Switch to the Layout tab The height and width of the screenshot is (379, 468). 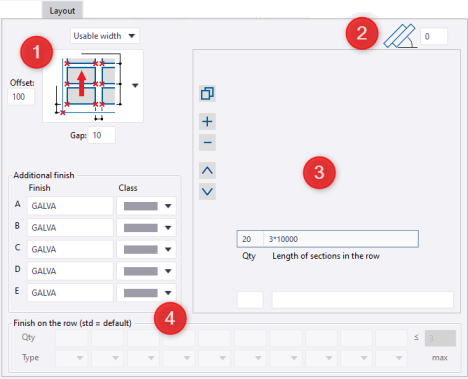pos(62,11)
